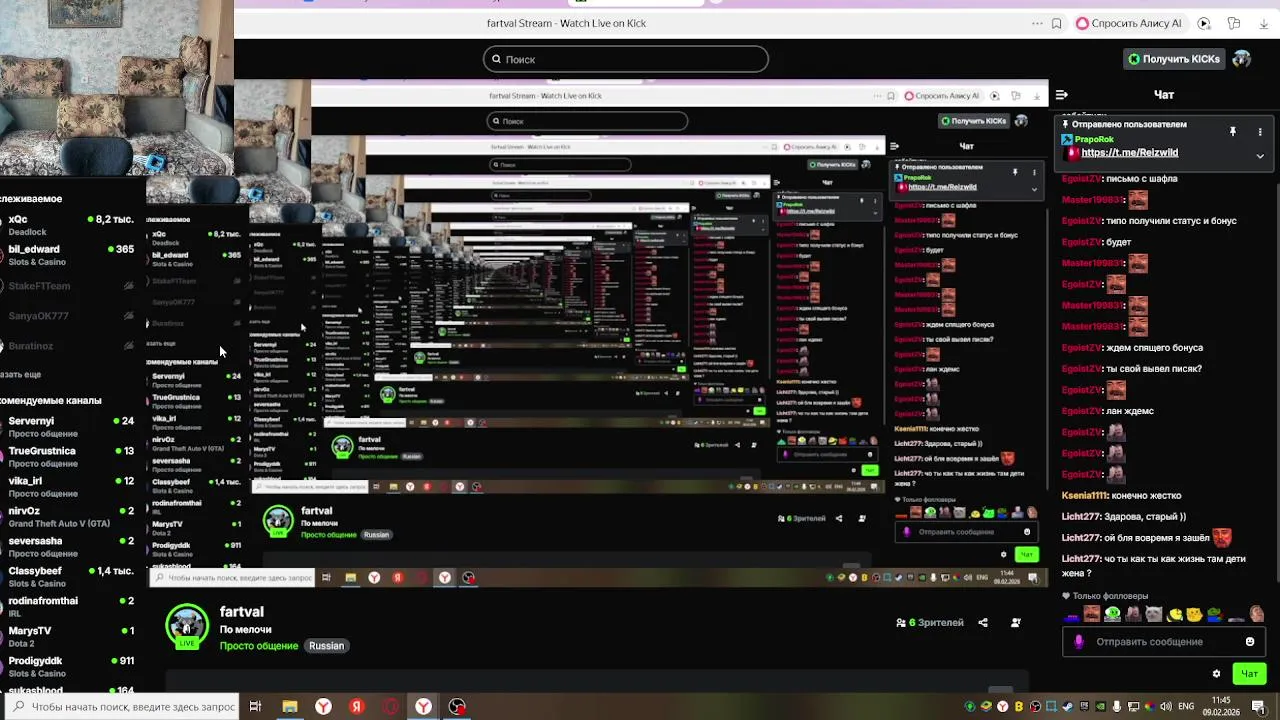Click the purple microphone icon in chat input

pyautogui.click(x=1078, y=642)
